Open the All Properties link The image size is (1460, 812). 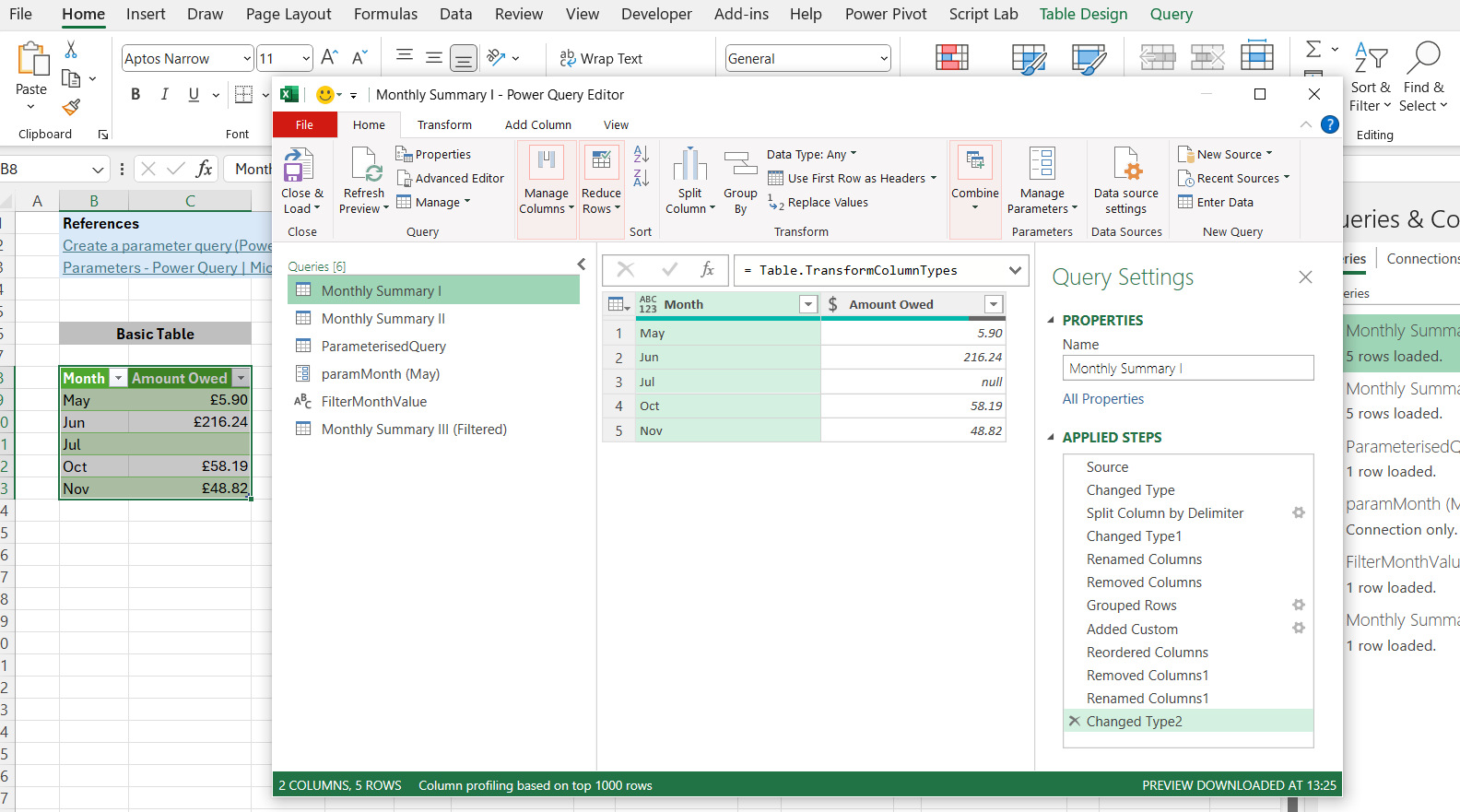click(x=1103, y=398)
